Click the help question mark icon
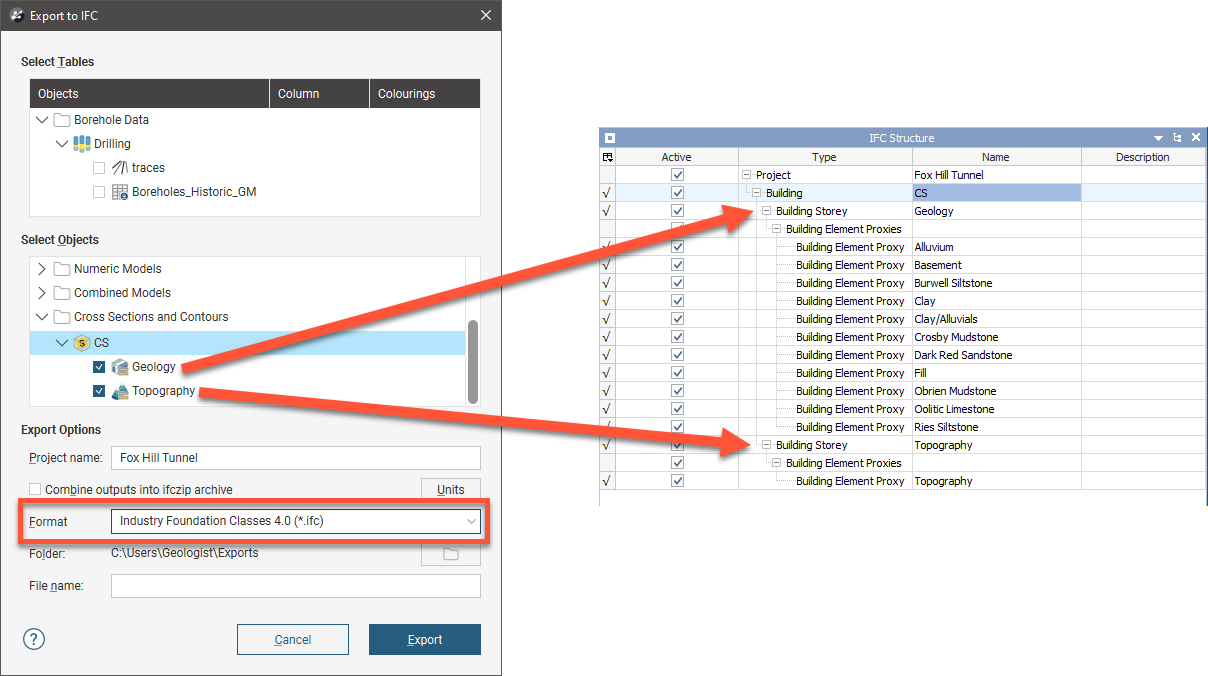1208x676 pixels. 33,639
